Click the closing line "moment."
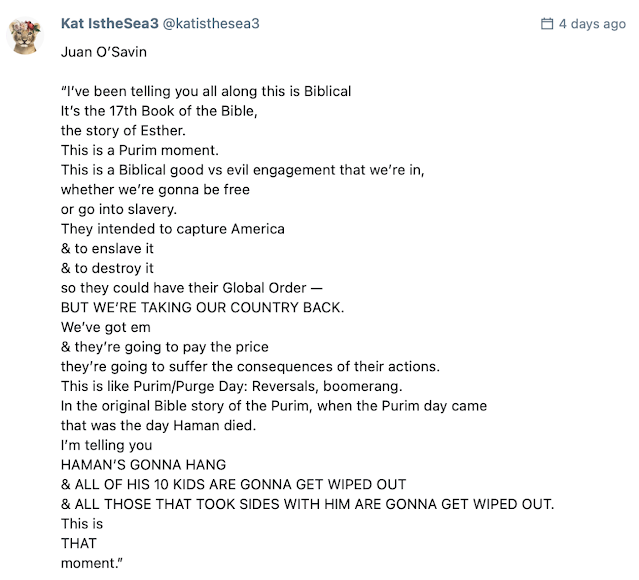This screenshot has width=639, height=580. (x=93, y=560)
